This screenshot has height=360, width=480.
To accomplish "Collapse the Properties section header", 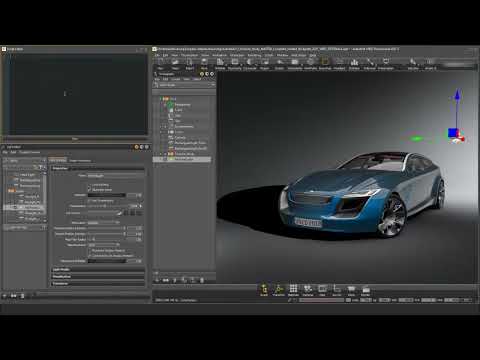I will click(x=98, y=168).
